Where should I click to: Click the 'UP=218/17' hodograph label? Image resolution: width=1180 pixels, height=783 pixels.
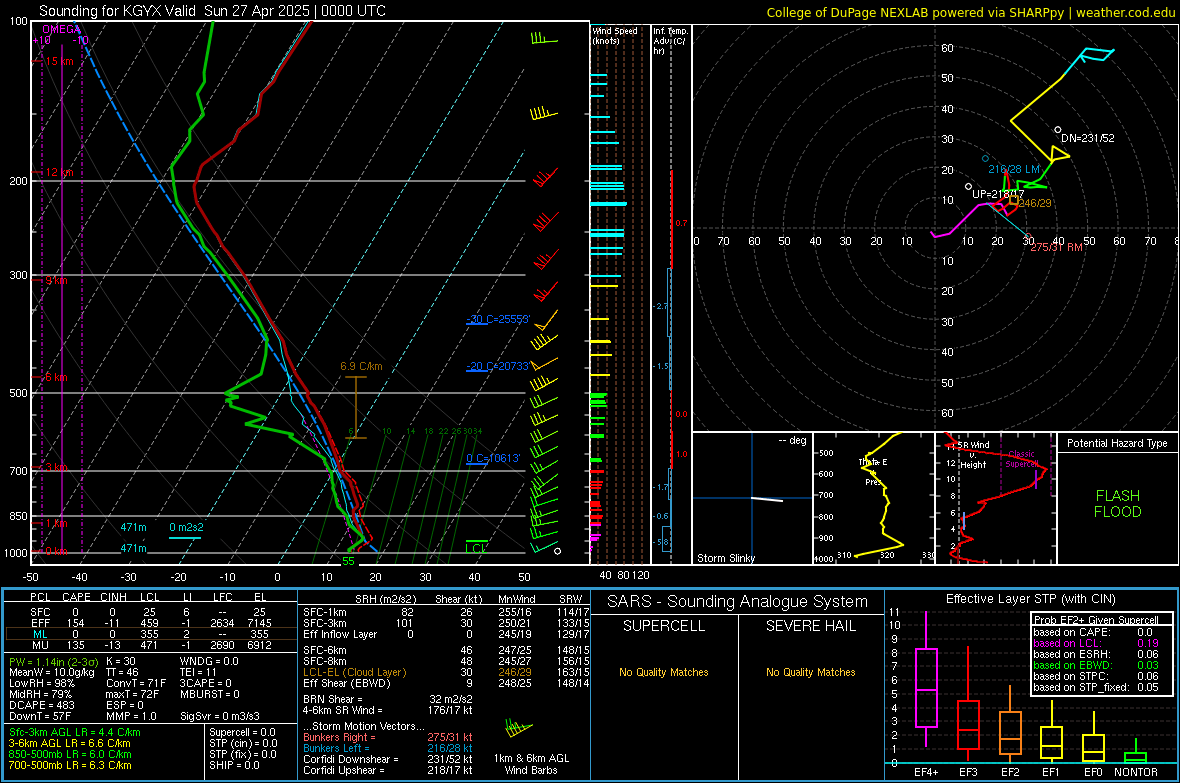[x=998, y=194]
